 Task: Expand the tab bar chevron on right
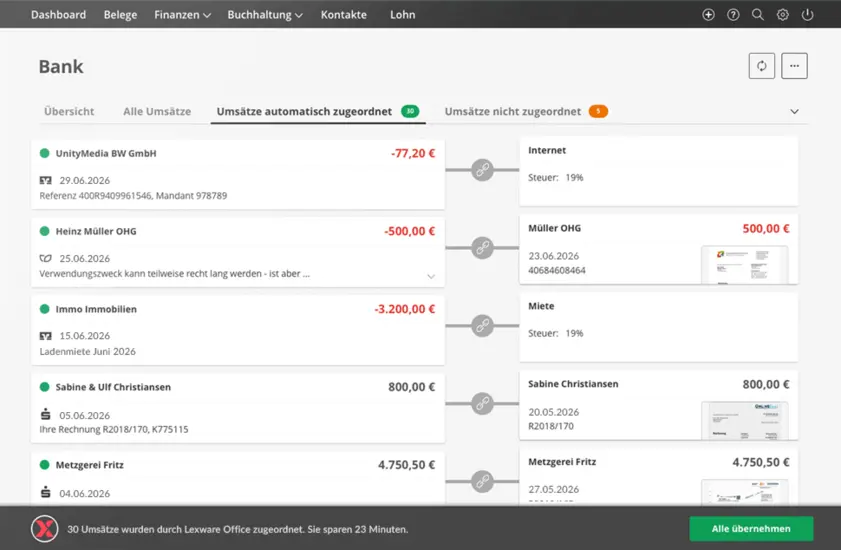795,112
